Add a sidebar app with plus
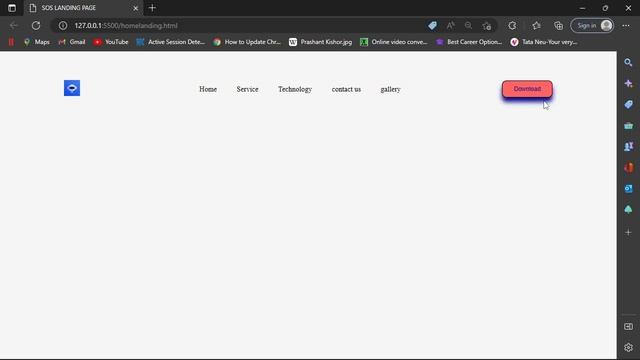 point(628,232)
